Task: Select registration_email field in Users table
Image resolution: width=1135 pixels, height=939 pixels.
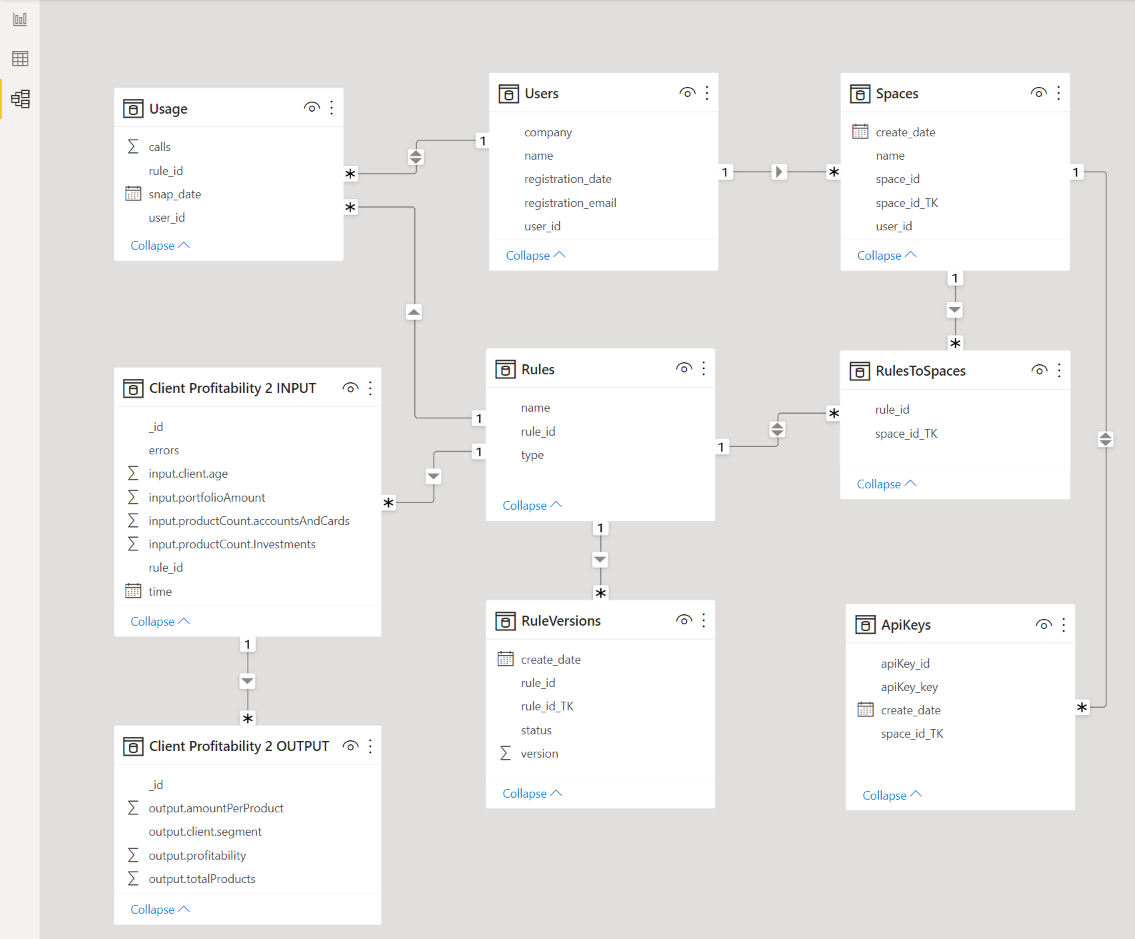Action: click(x=570, y=203)
